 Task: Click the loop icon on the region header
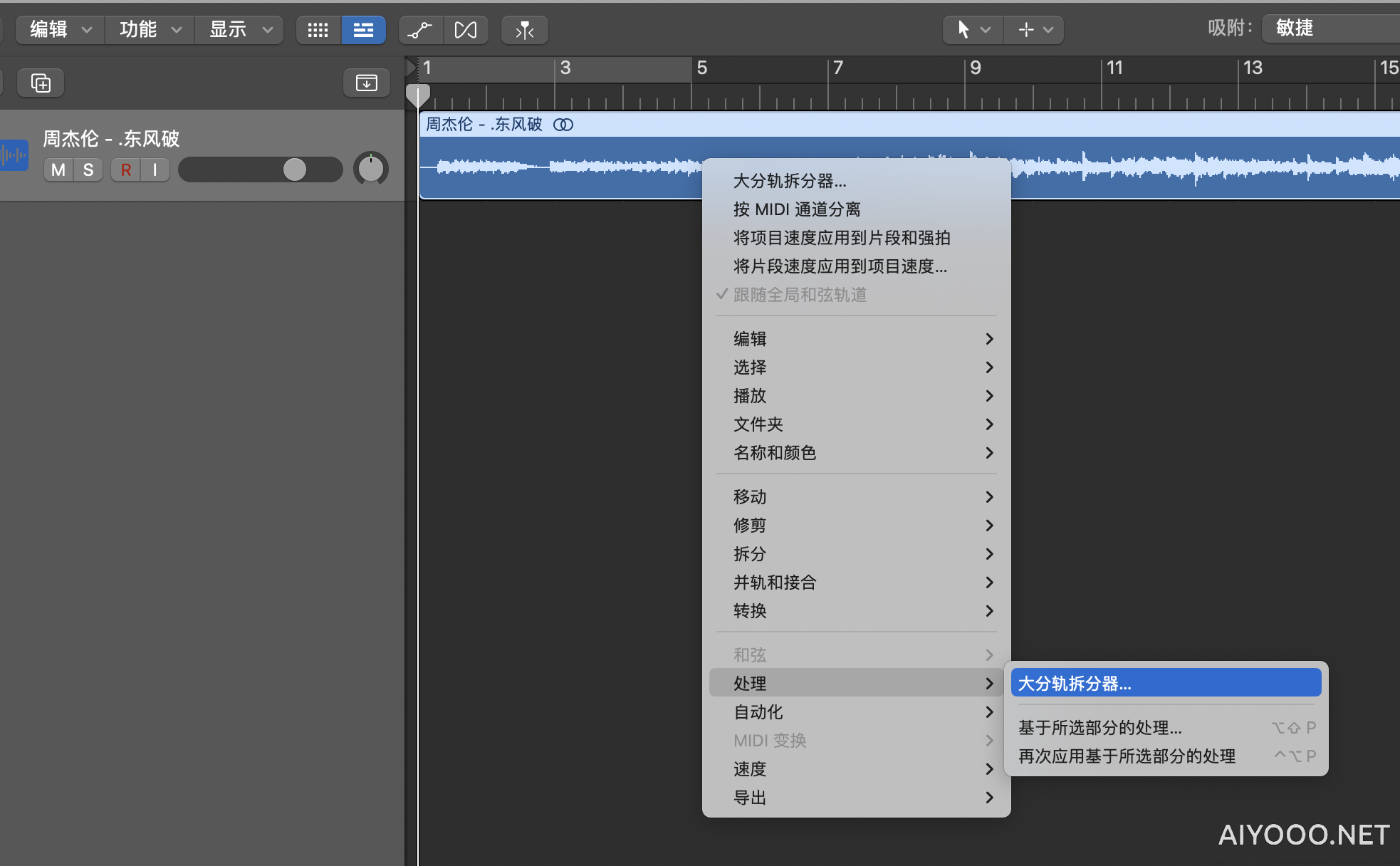(x=563, y=125)
